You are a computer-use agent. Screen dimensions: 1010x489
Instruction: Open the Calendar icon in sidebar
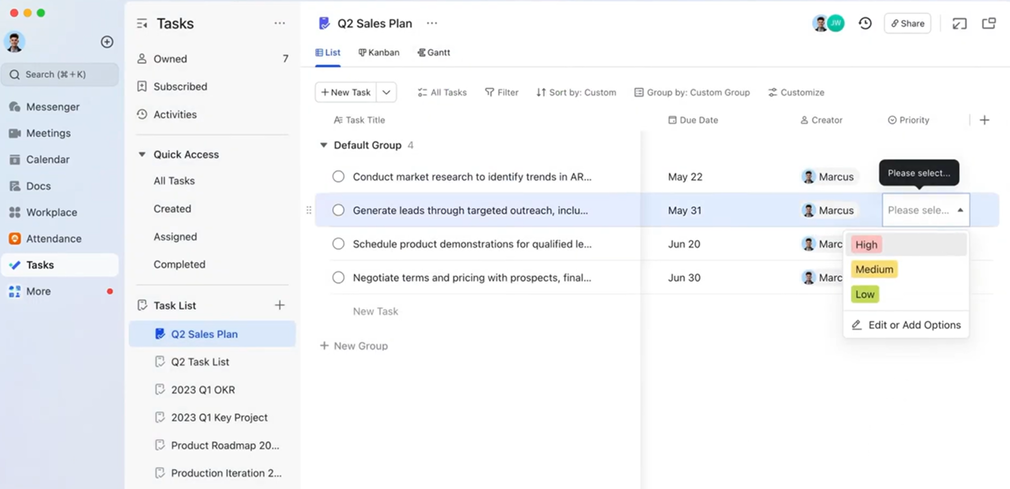[15, 159]
